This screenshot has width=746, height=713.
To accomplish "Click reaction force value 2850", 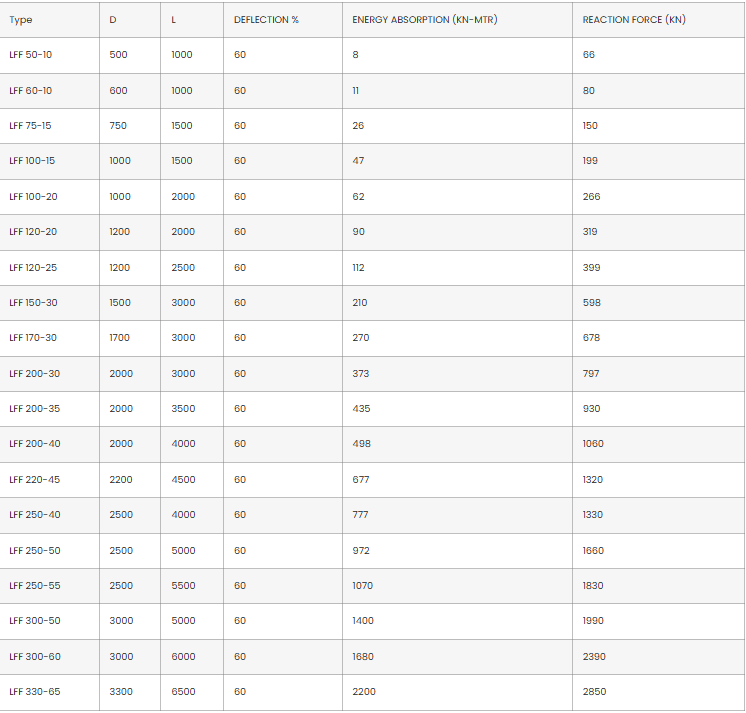I will coord(594,692).
